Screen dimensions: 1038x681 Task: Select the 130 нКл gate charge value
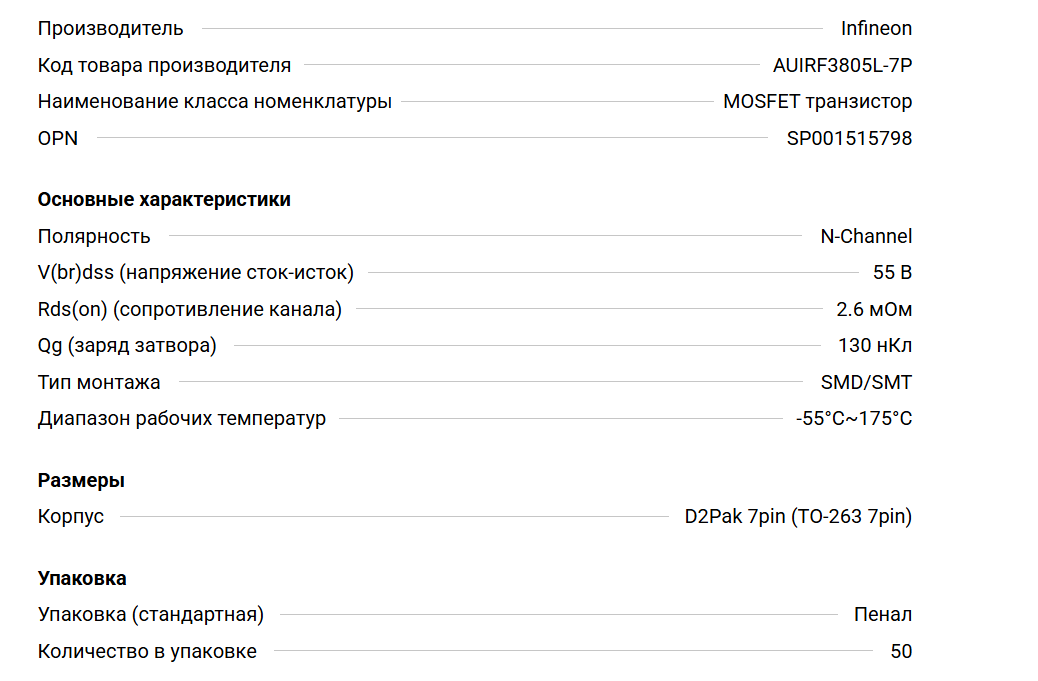875,346
